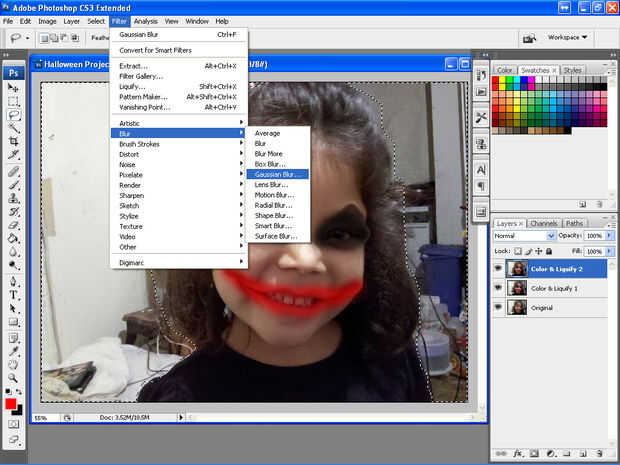
Task: Open the Paragraph panel icon
Action: coord(481,186)
